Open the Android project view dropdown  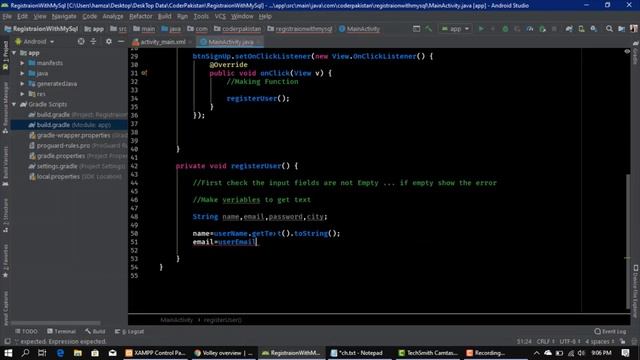coord(35,42)
